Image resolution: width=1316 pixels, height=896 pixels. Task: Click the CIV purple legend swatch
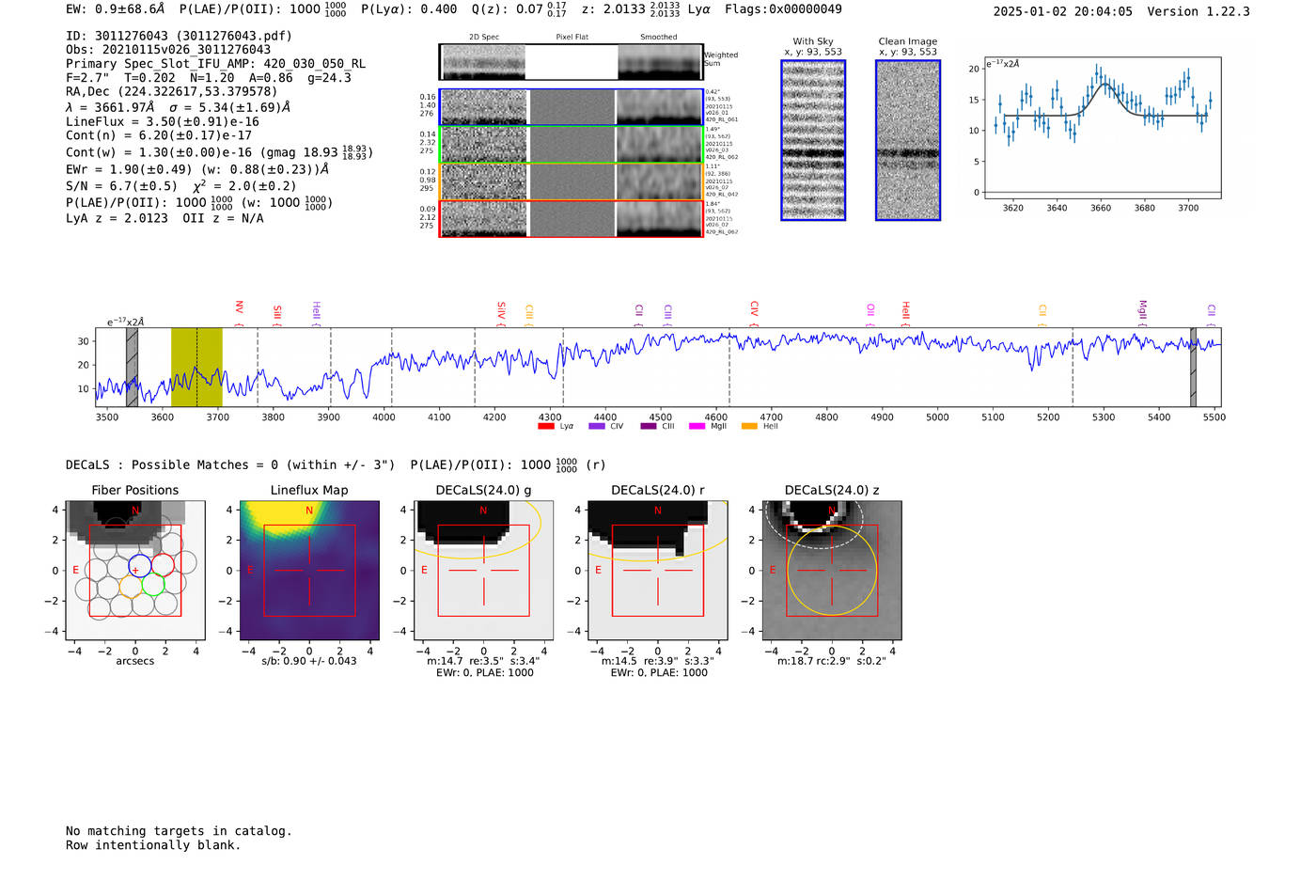pos(596,427)
